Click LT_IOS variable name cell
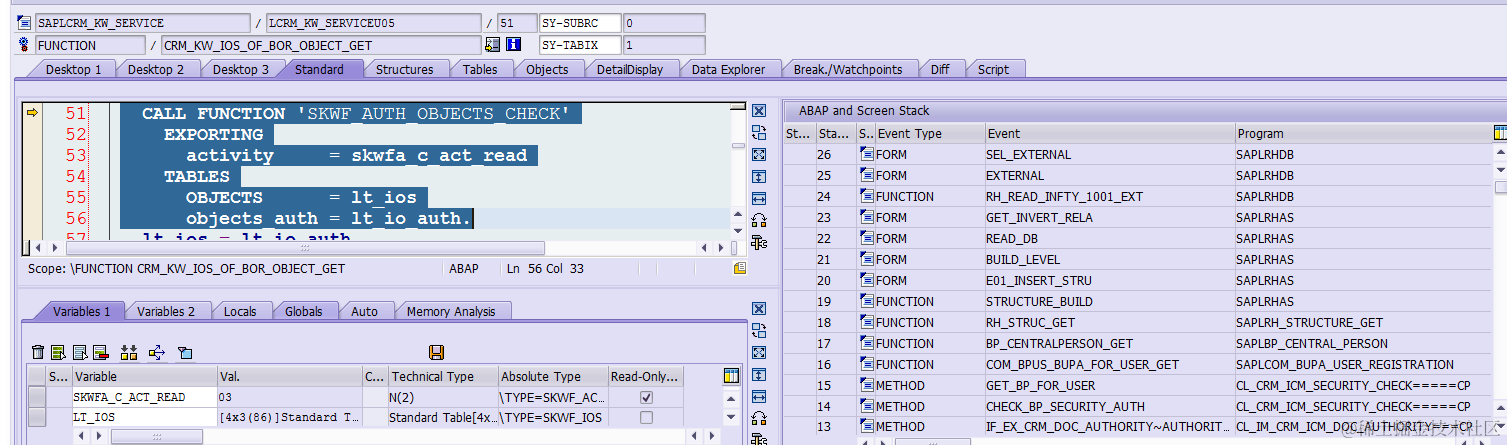 click(x=143, y=417)
